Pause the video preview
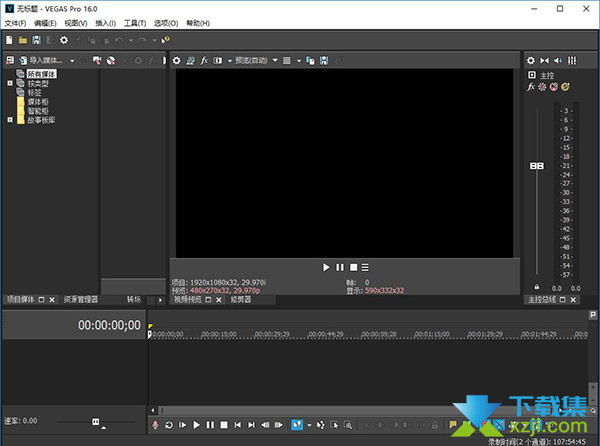Screen dimensions: 600x446 340,267
